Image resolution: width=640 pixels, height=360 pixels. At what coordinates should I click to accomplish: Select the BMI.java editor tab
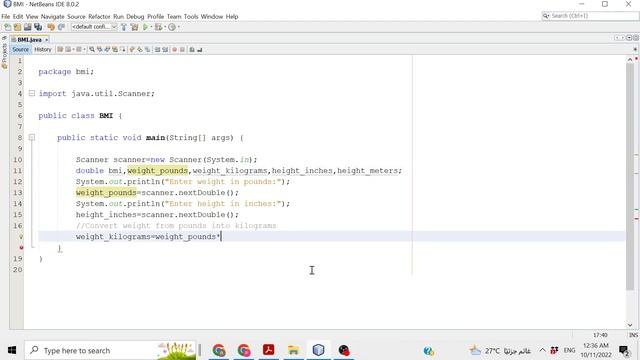click(x=28, y=40)
